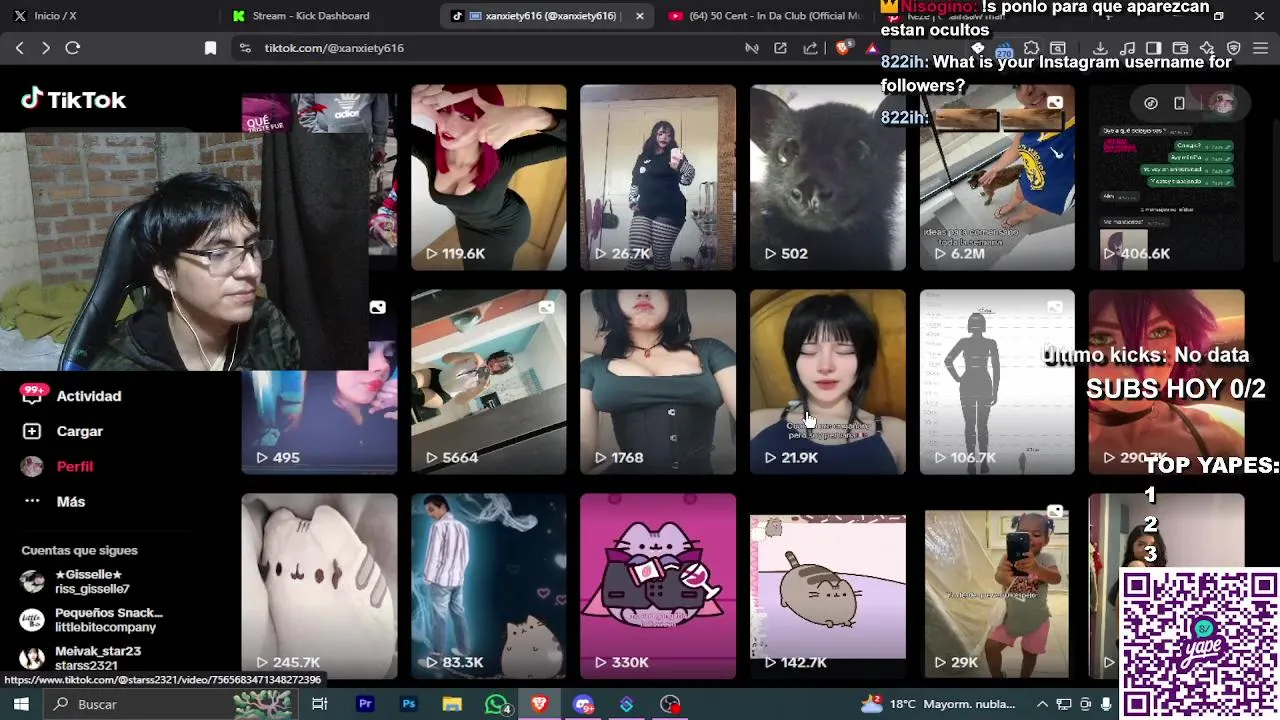Click the Actividad label
The height and width of the screenshot is (720, 1280).
[89, 396]
